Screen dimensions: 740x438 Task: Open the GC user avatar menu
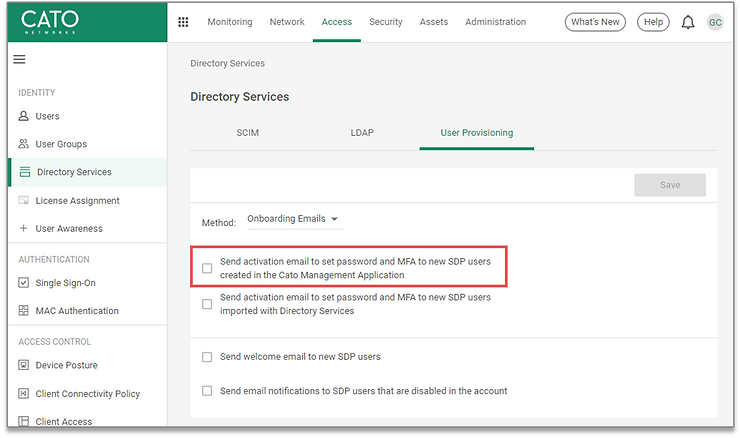(715, 22)
